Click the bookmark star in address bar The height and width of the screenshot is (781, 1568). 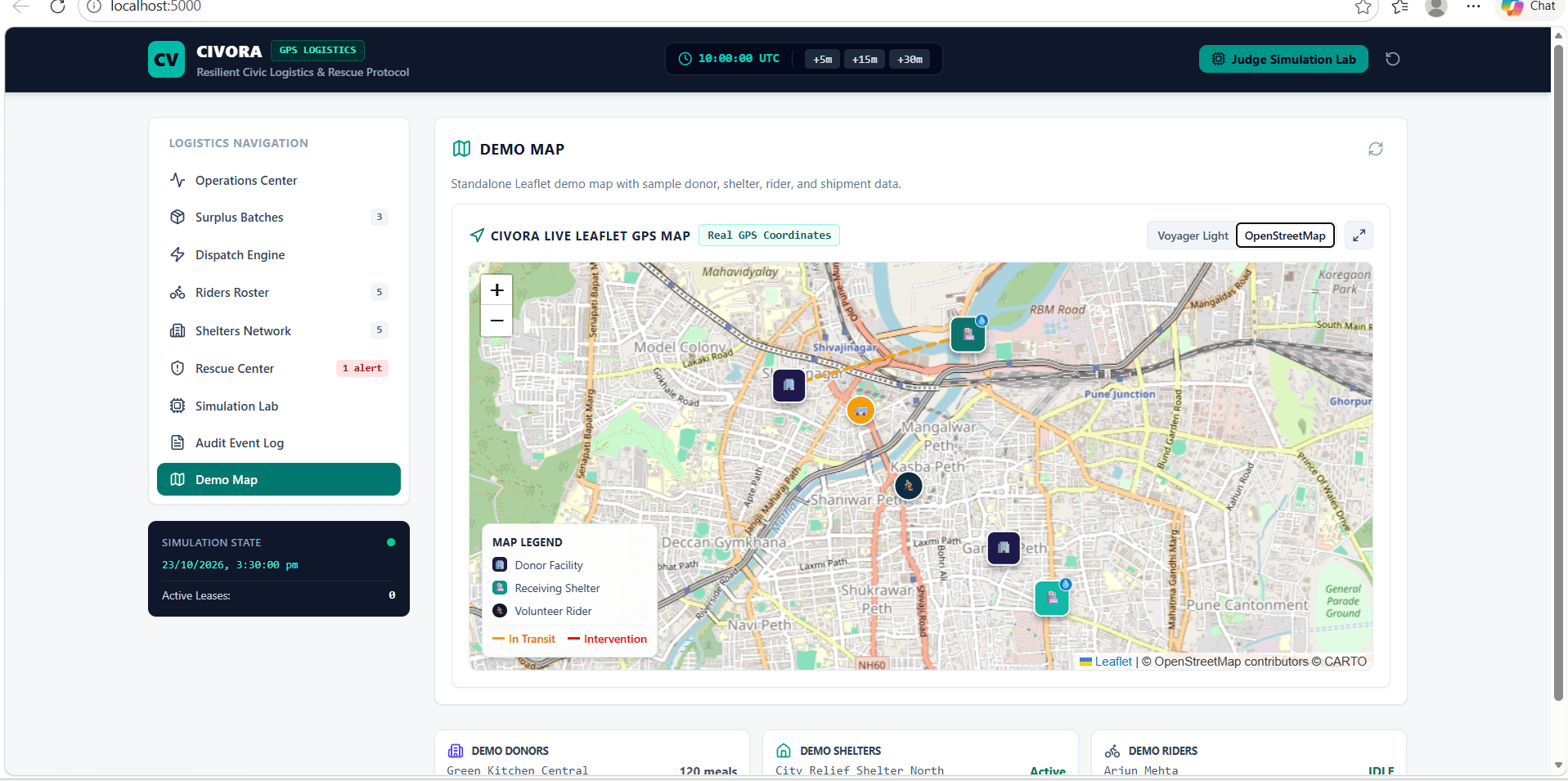tap(1363, 7)
